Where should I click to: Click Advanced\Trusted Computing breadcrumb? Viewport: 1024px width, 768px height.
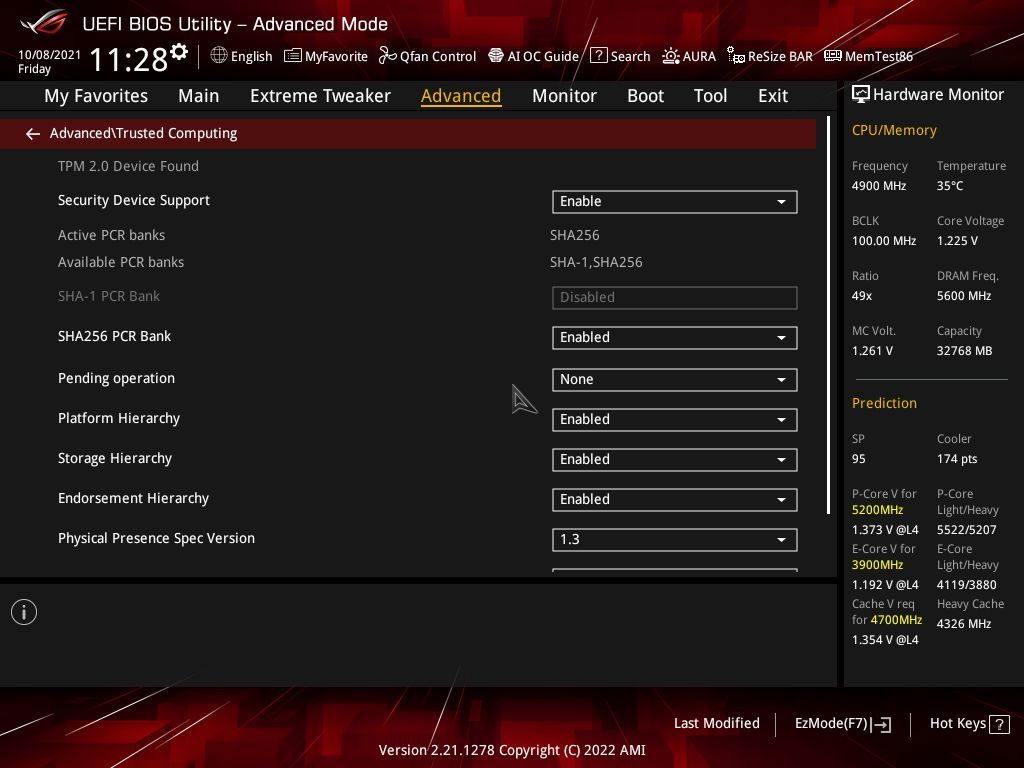click(x=144, y=133)
